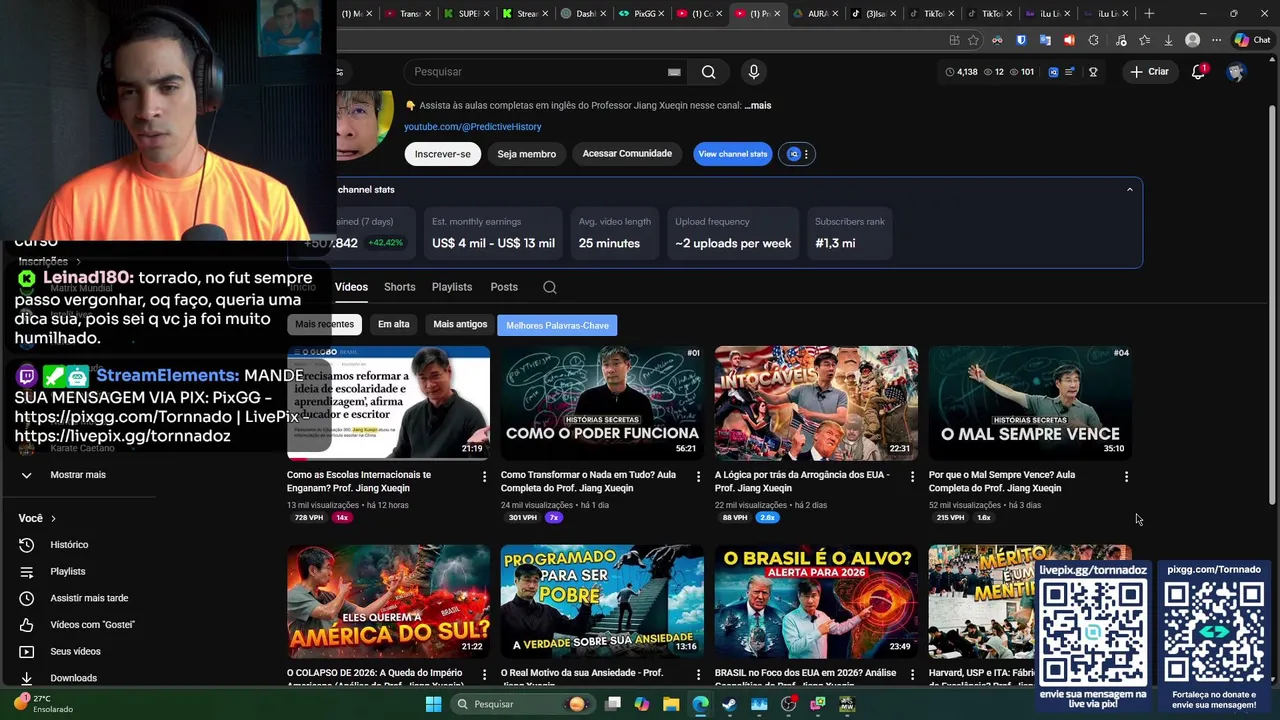Open the 'O MAL SEMPRE VENCE' video thumbnail

[1030, 403]
